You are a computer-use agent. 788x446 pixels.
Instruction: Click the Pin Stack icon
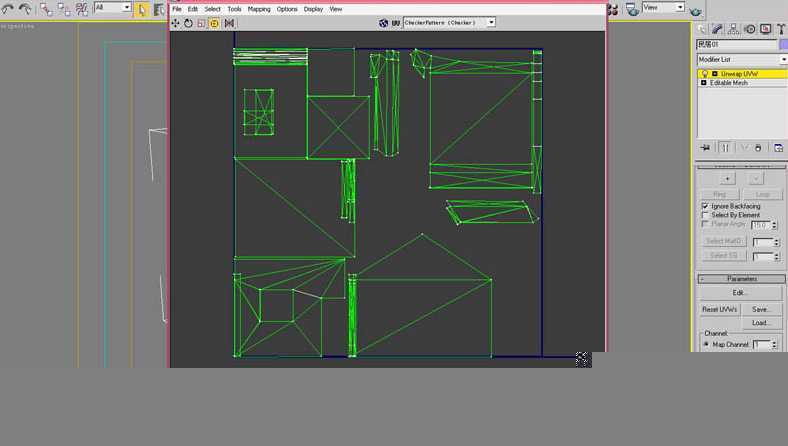click(x=706, y=147)
